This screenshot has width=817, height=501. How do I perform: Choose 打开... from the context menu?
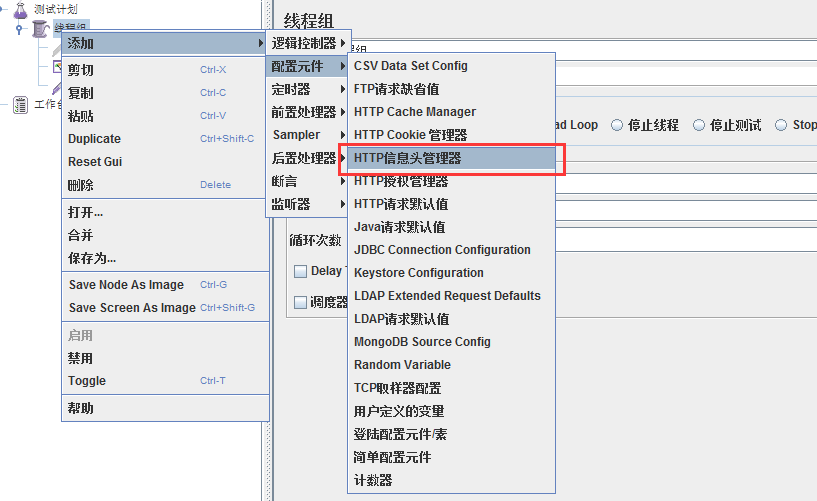pyautogui.click(x=165, y=212)
